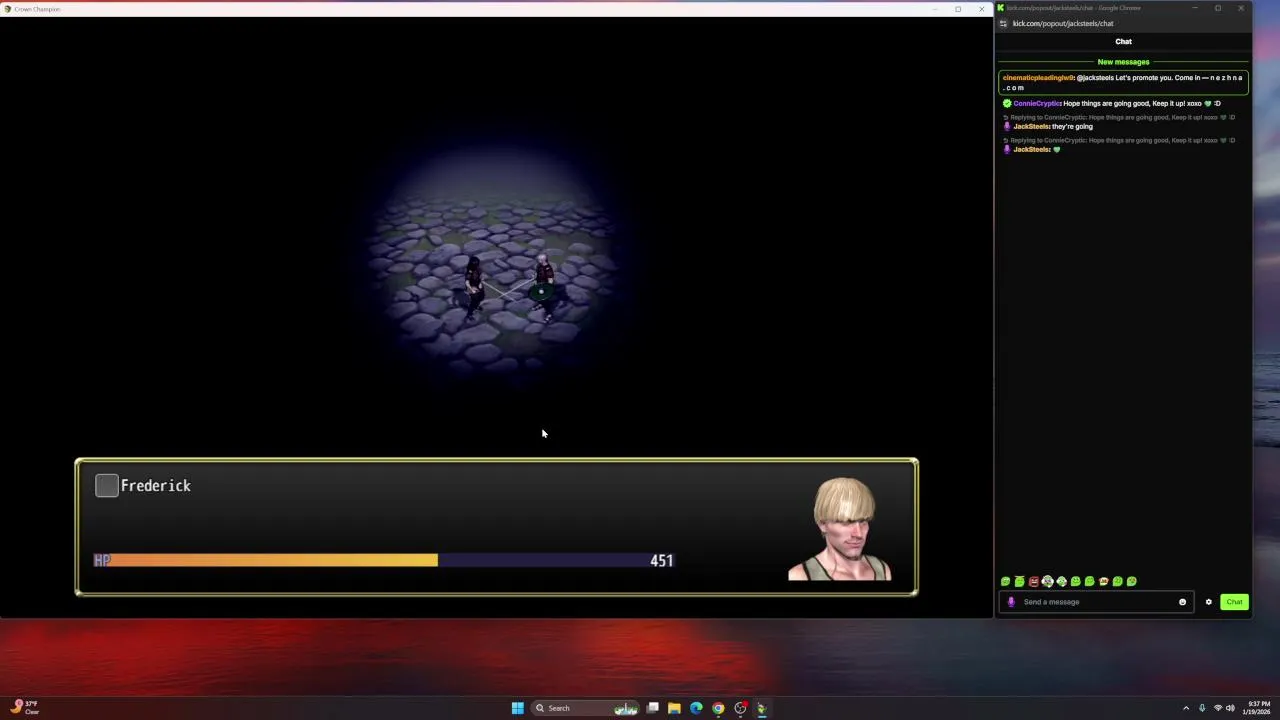
Task: Click Frederick's state icon box
Action: pyautogui.click(x=107, y=486)
